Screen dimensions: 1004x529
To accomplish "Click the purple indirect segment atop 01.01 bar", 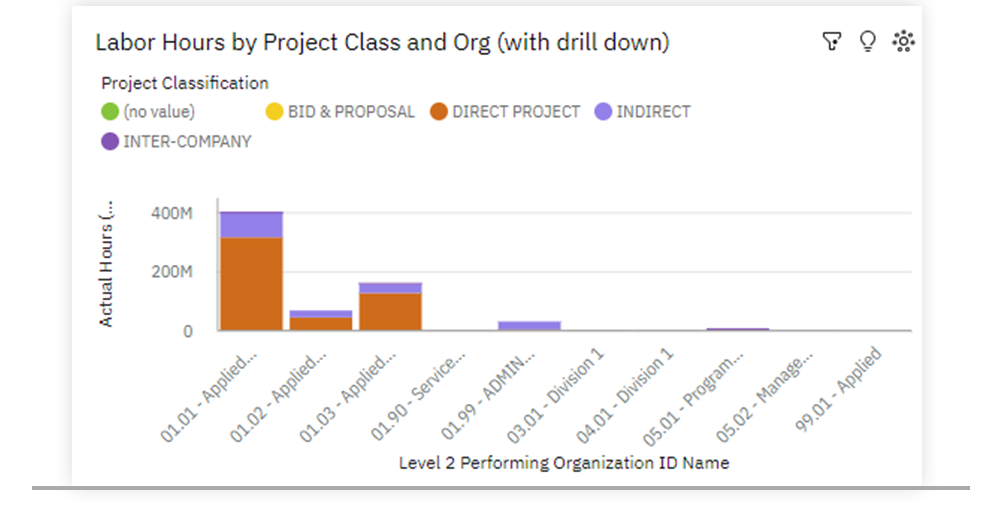I will (251, 224).
